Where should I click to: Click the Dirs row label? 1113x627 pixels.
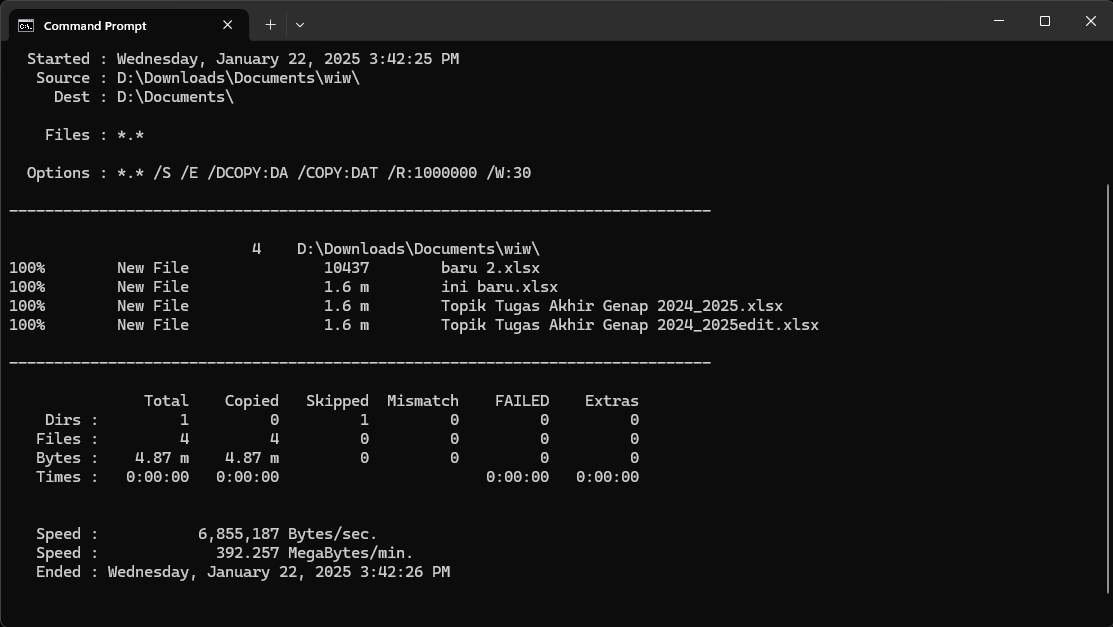click(x=62, y=420)
